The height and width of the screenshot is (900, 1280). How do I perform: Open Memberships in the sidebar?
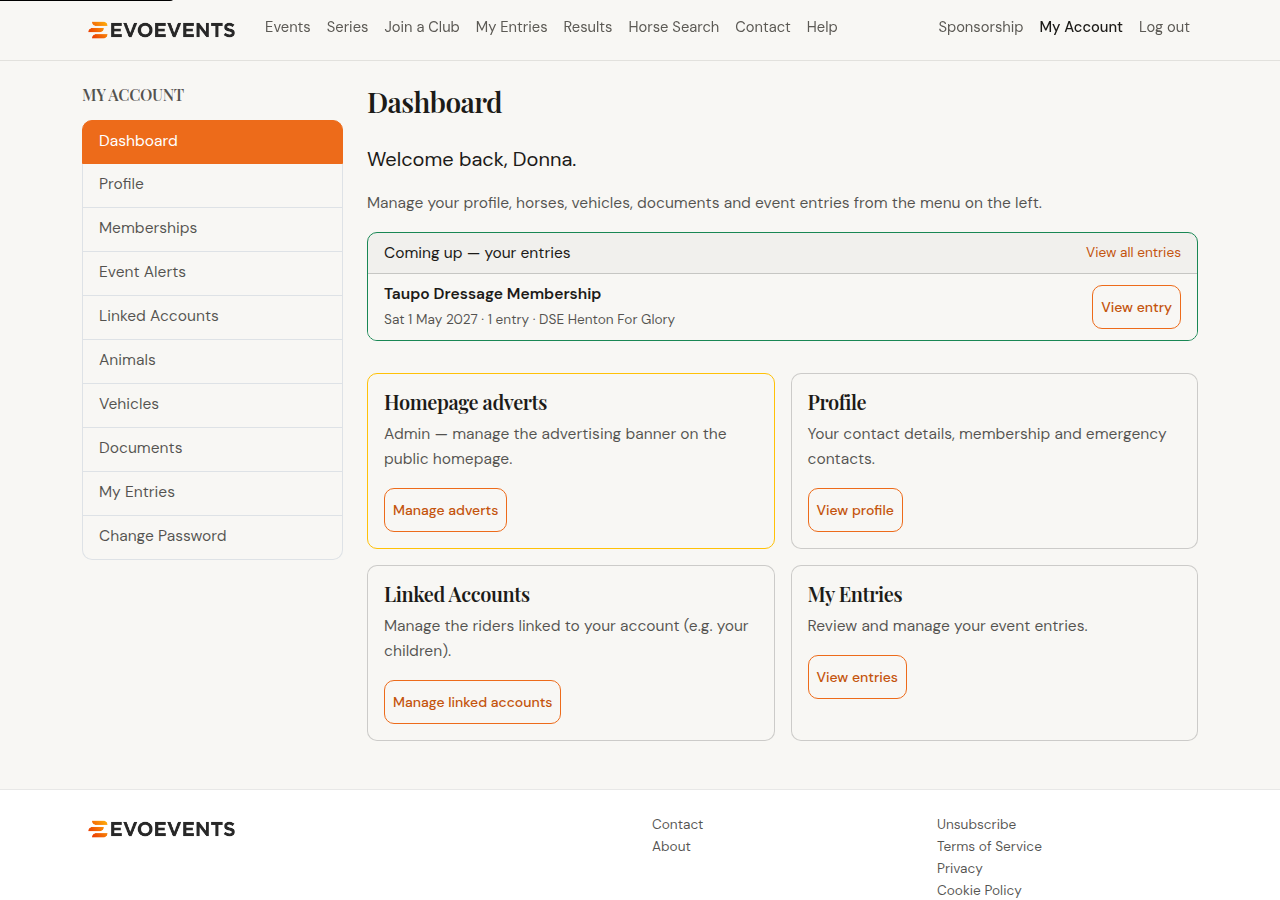pos(212,228)
